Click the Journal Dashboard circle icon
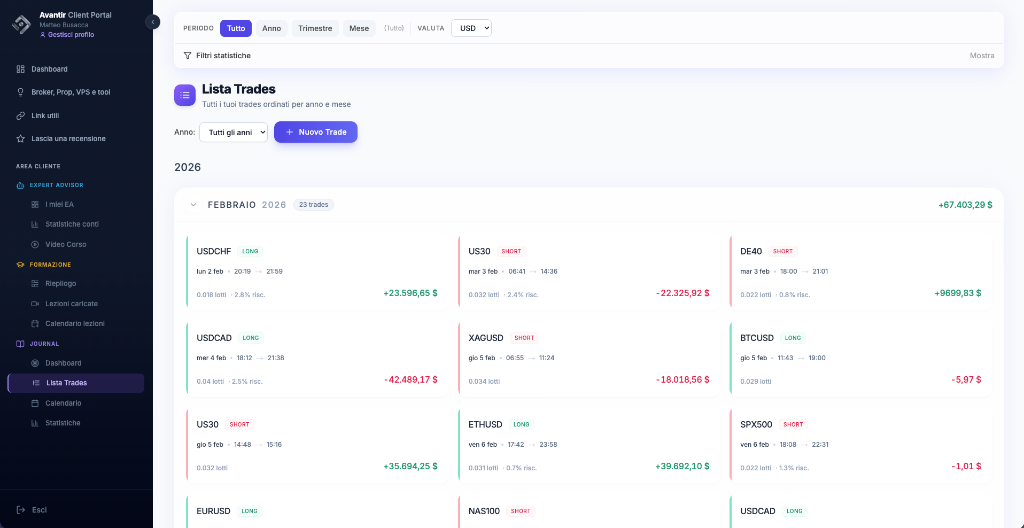Screen dimensions: 1024x528 pos(35,363)
